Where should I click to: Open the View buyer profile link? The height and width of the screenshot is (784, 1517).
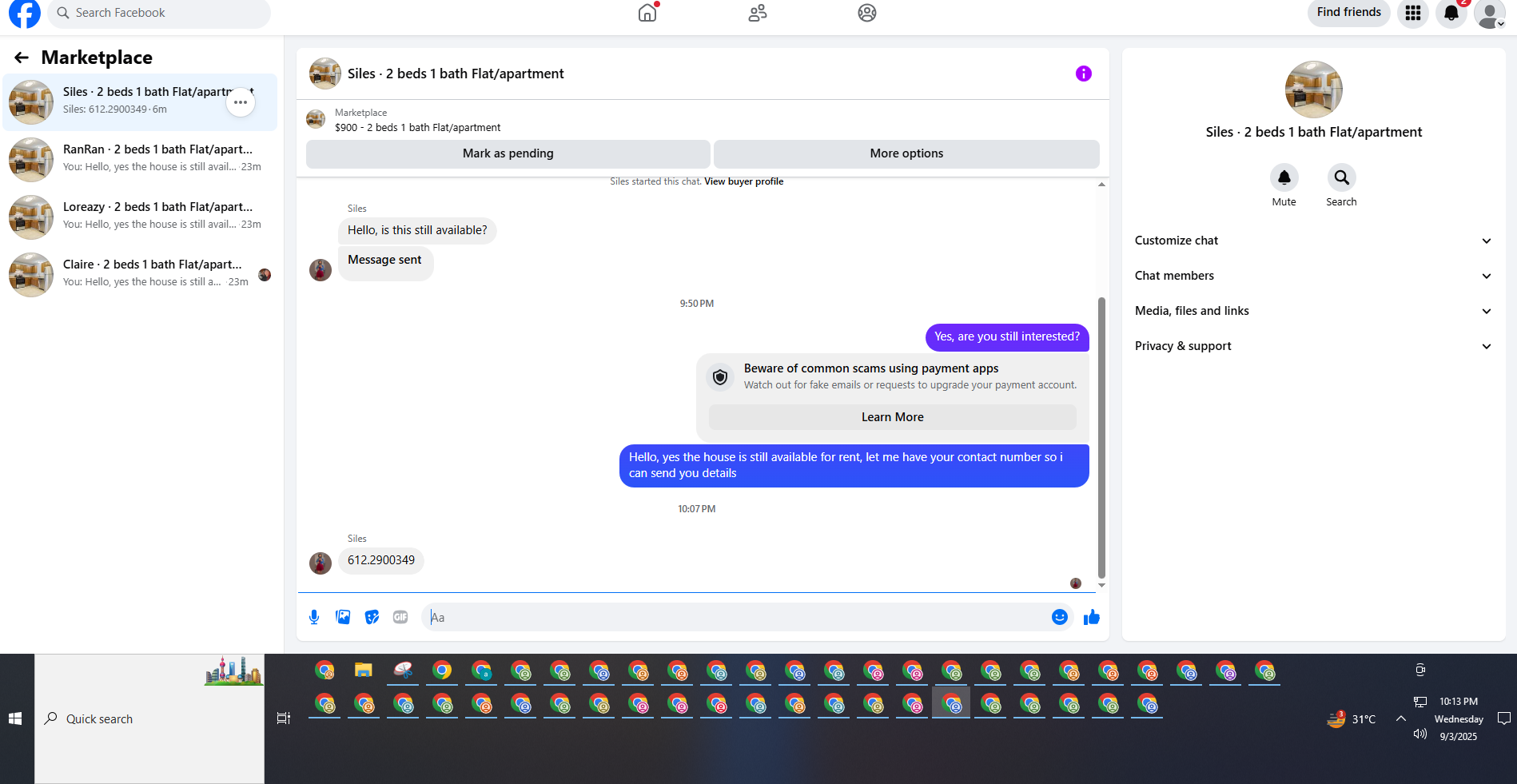pos(743,181)
